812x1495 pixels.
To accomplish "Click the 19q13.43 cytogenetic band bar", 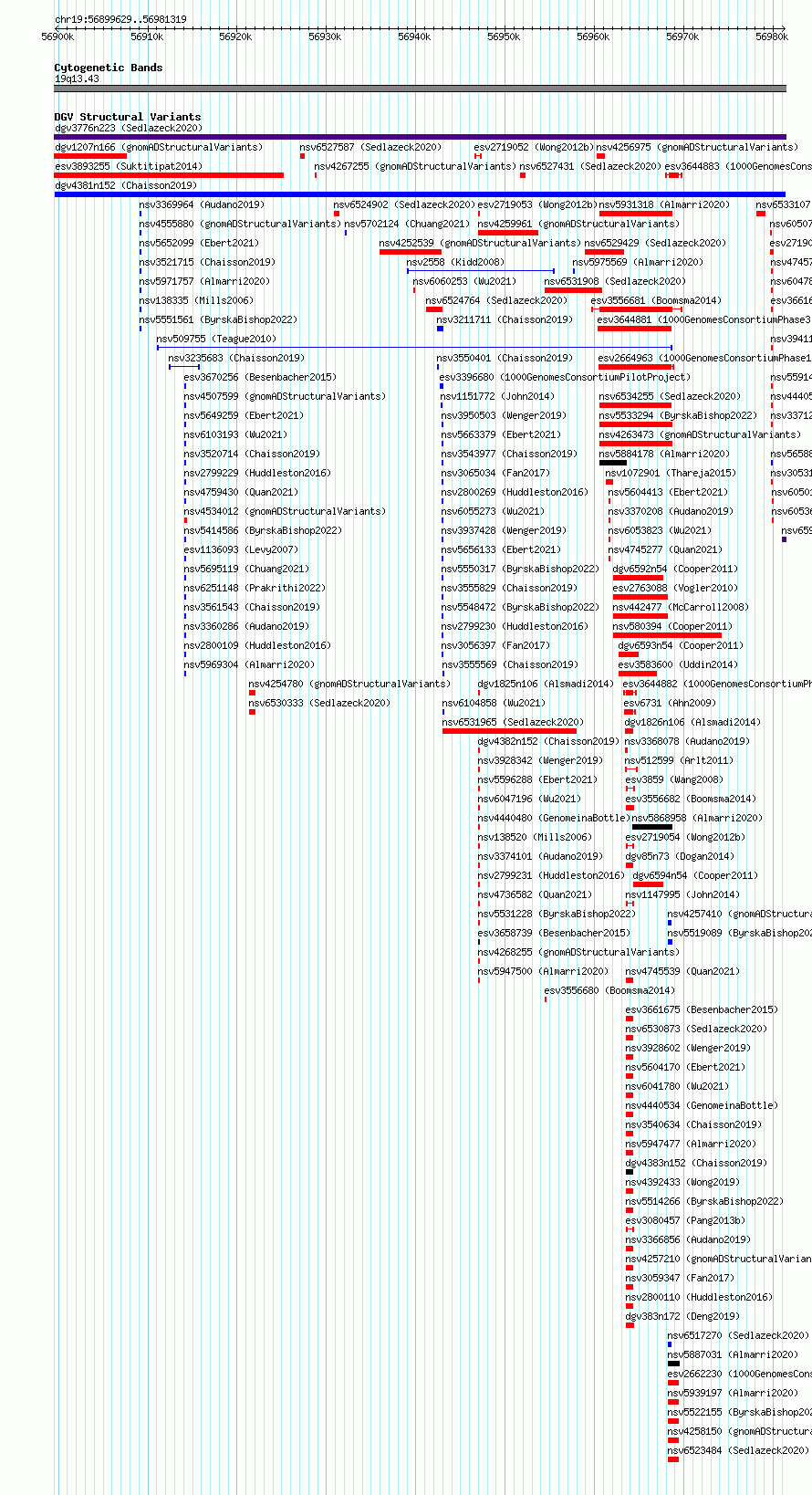I will 420,89.
